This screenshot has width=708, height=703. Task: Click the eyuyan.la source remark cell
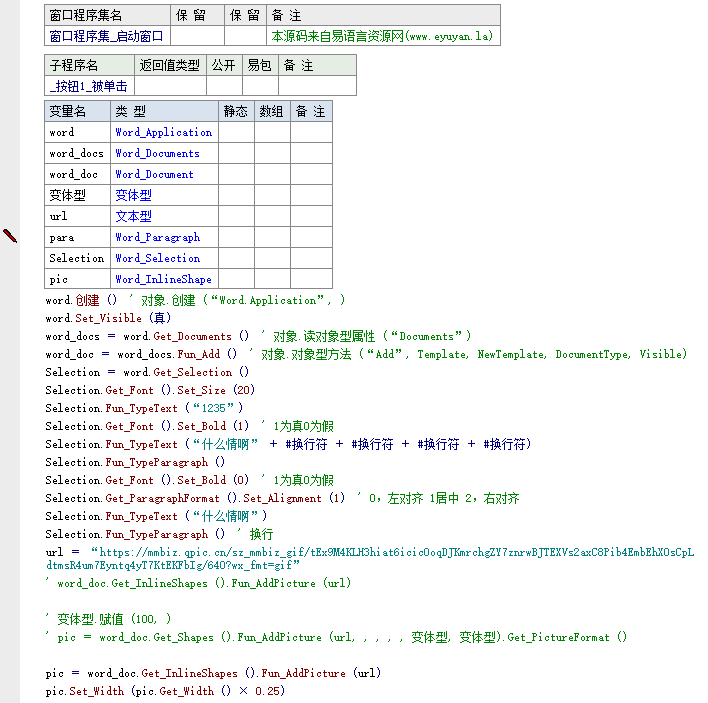coord(382,36)
